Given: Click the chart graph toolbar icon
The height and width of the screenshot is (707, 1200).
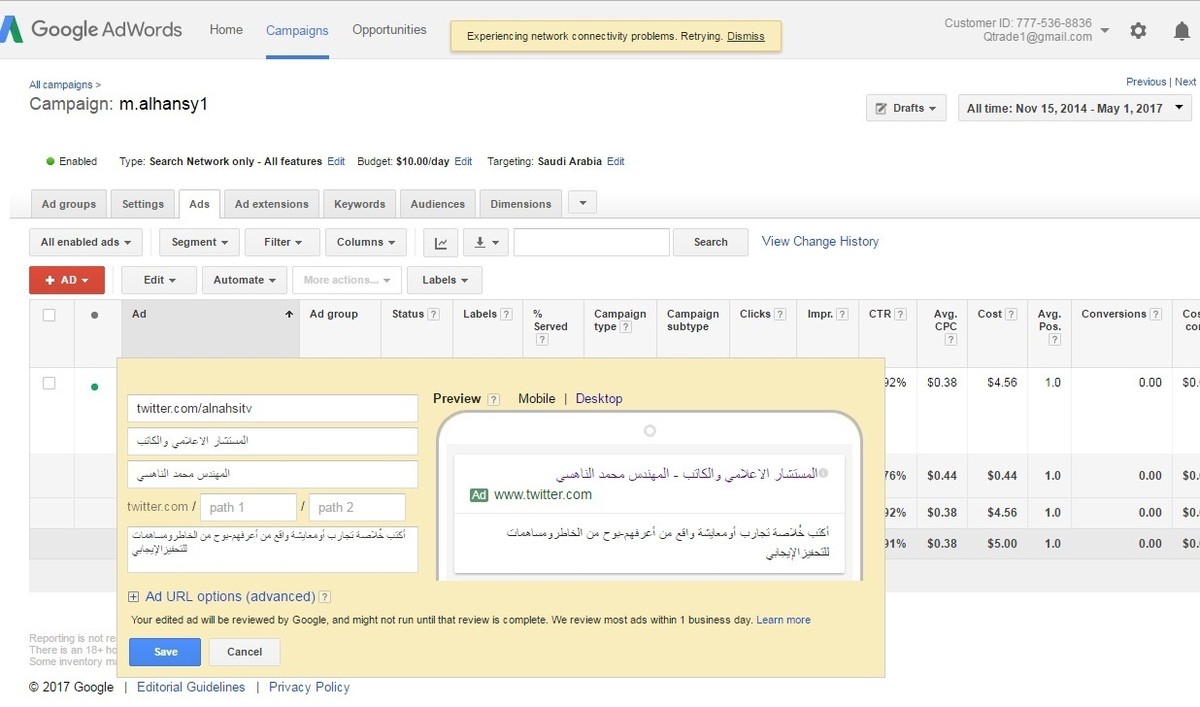Looking at the screenshot, I should point(441,242).
